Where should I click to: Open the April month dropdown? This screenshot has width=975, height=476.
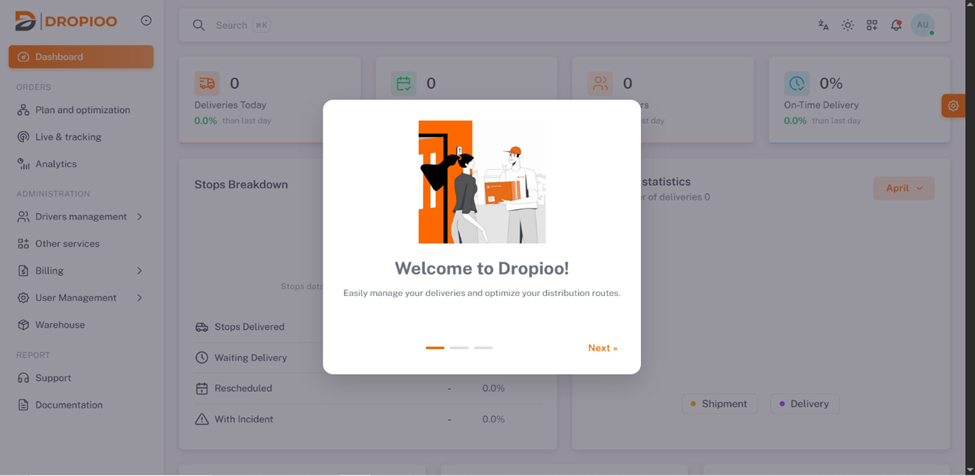(903, 188)
